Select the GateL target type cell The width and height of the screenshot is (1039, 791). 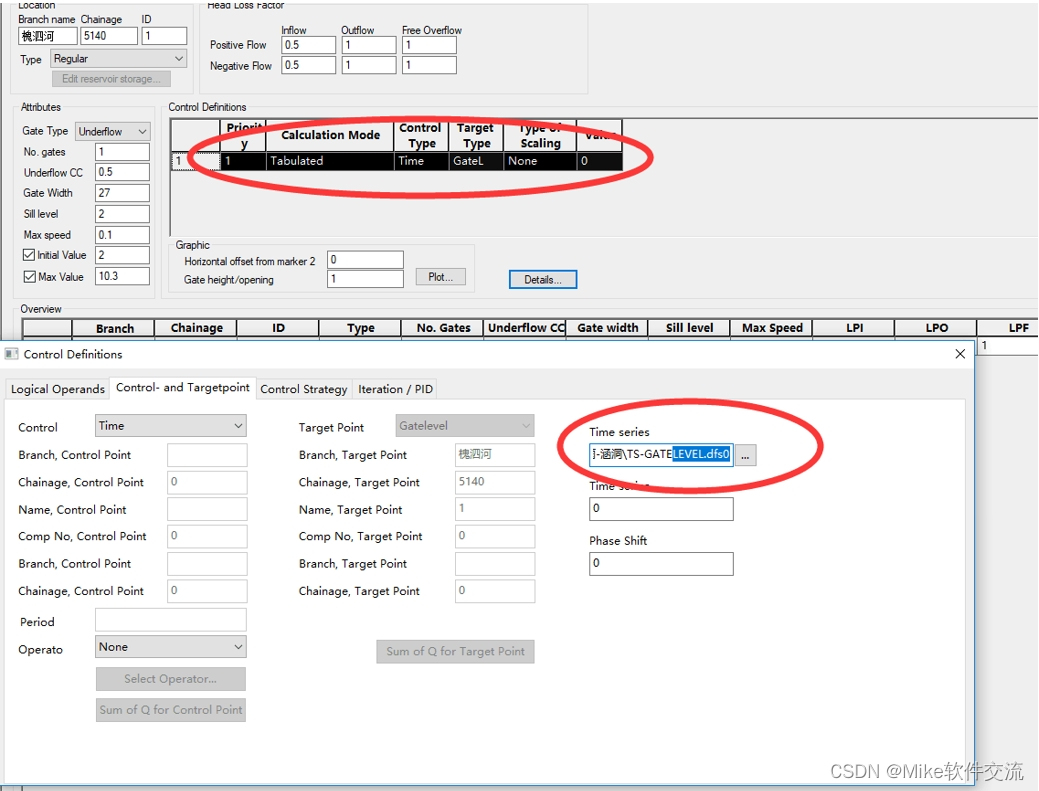(x=476, y=161)
